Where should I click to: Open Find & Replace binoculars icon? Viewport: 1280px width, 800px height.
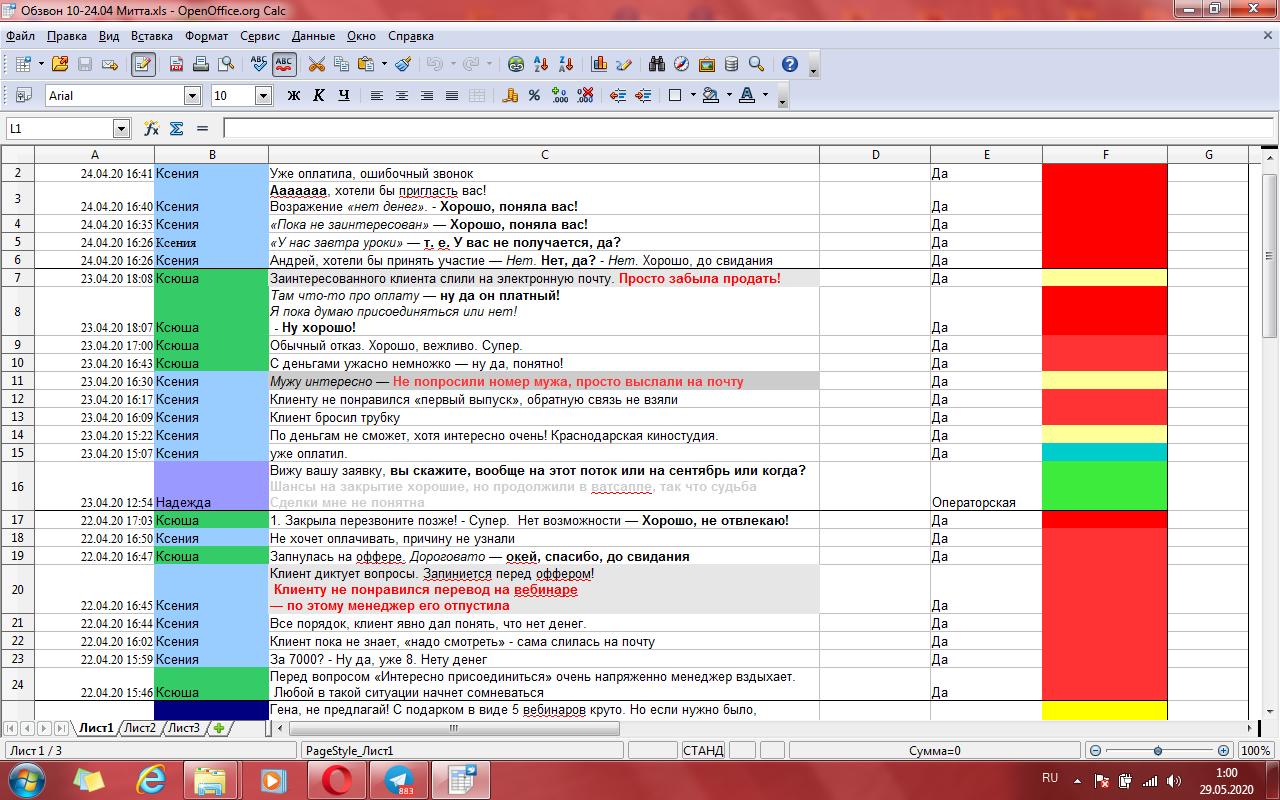click(657, 64)
